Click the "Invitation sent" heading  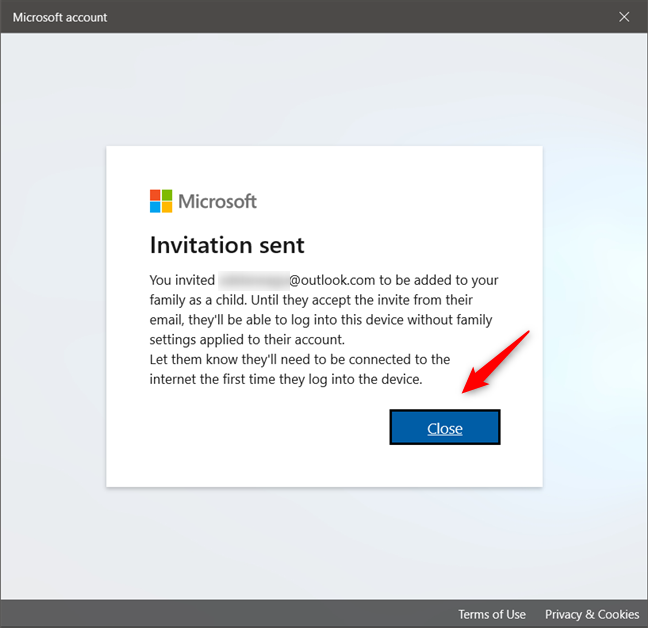click(227, 245)
